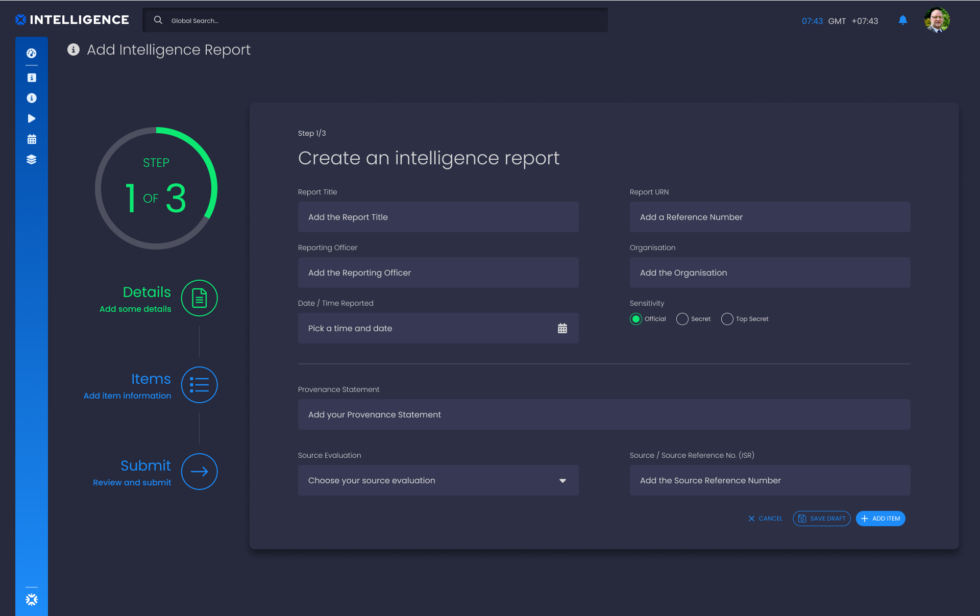The image size is (980, 616).
Task: Click the Report Title input field
Action: 438,216
